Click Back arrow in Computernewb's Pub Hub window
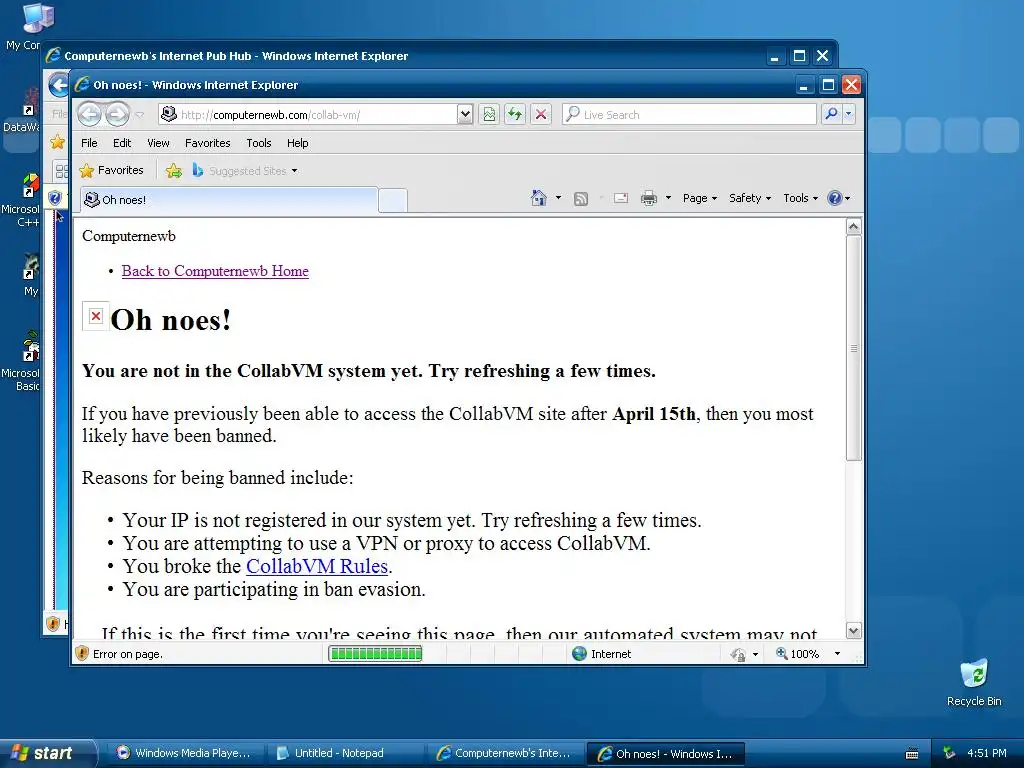Screen dimensions: 1024x768 58,85
